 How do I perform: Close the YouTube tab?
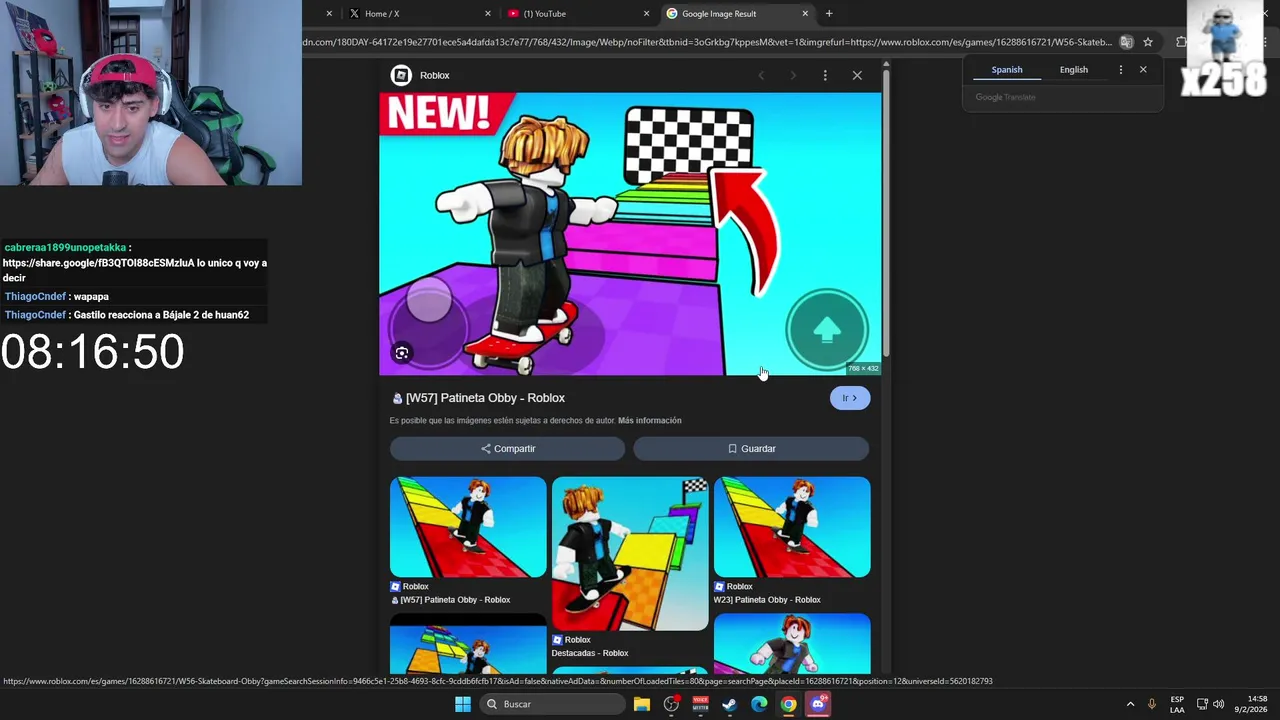click(646, 13)
